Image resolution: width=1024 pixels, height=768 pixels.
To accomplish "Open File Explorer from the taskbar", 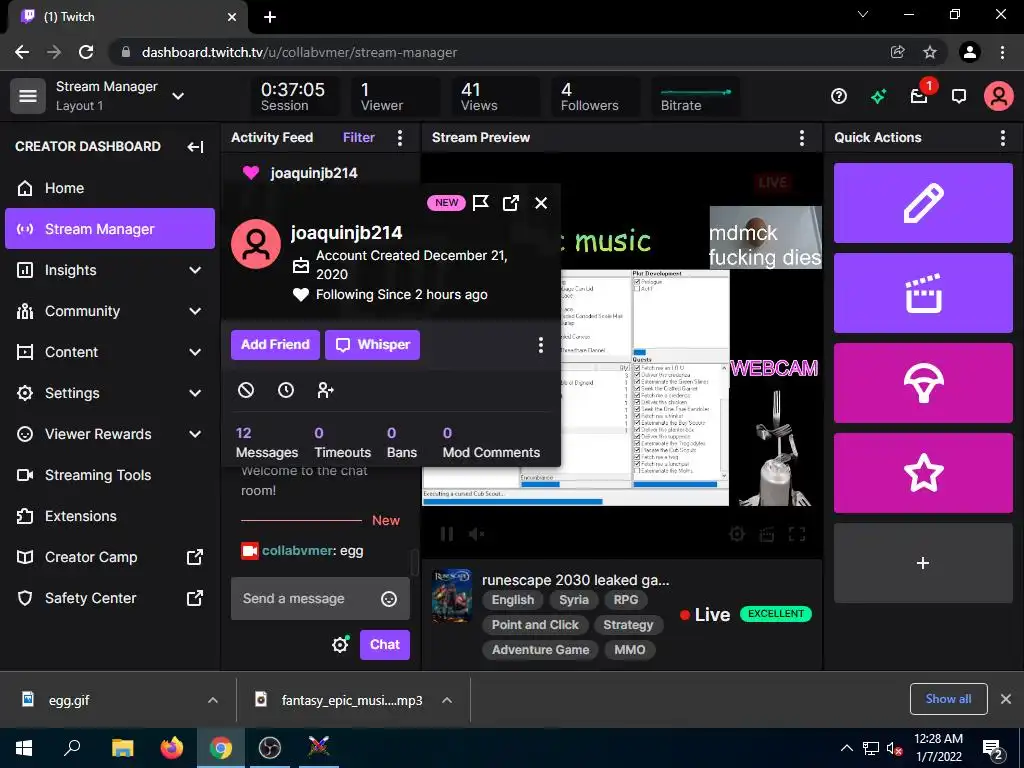I will coord(122,748).
